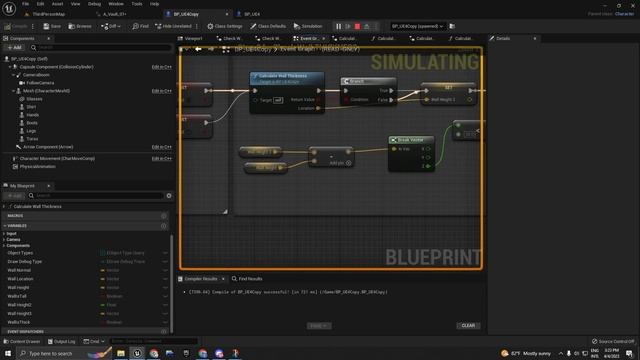This screenshot has height=360, width=640.
Task: Collapse the Variables section
Action: (x=5, y=226)
